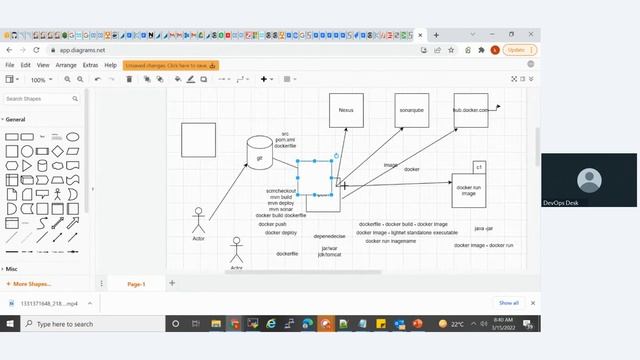Bookmark page with star icon
This screenshot has width=640, height=360.
click(x=451, y=50)
